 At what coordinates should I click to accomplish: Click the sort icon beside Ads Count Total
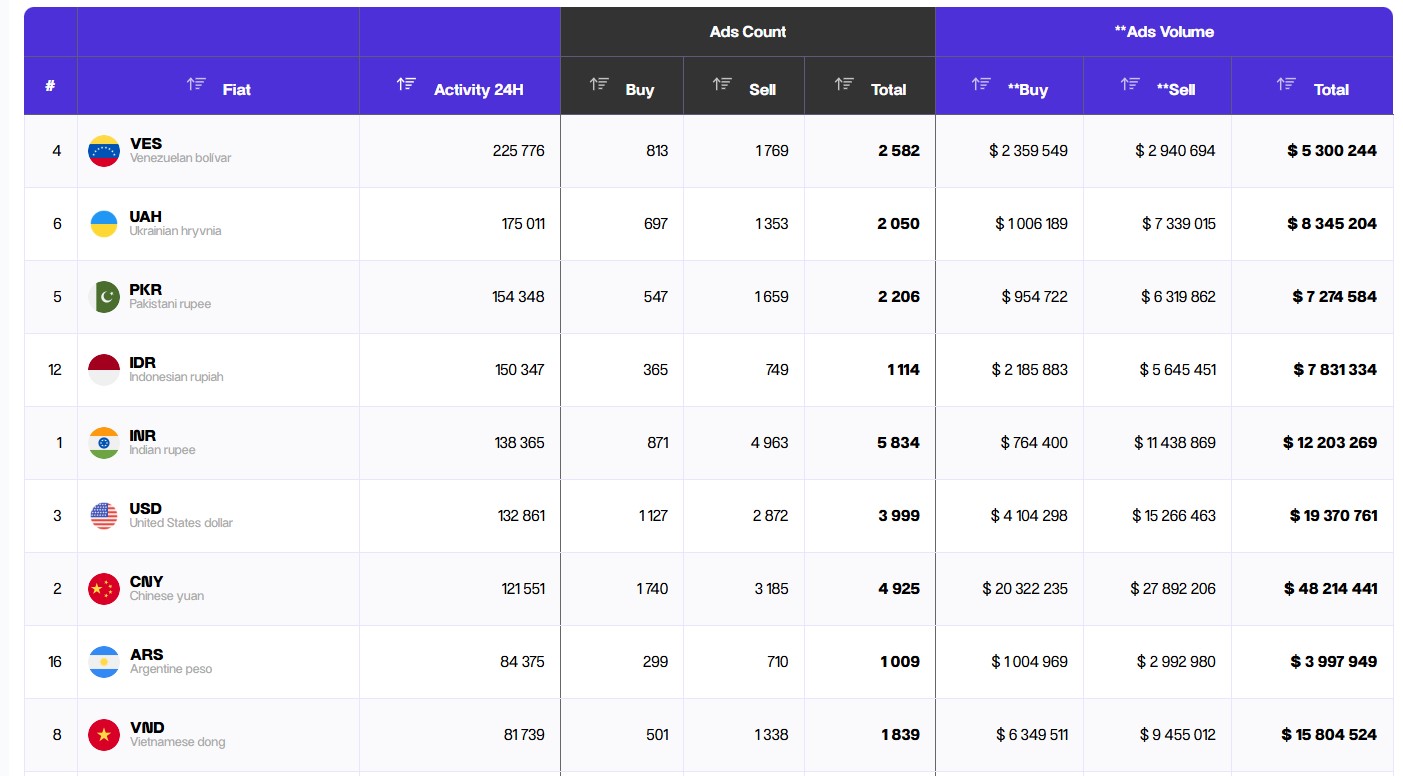(x=844, y=85)
